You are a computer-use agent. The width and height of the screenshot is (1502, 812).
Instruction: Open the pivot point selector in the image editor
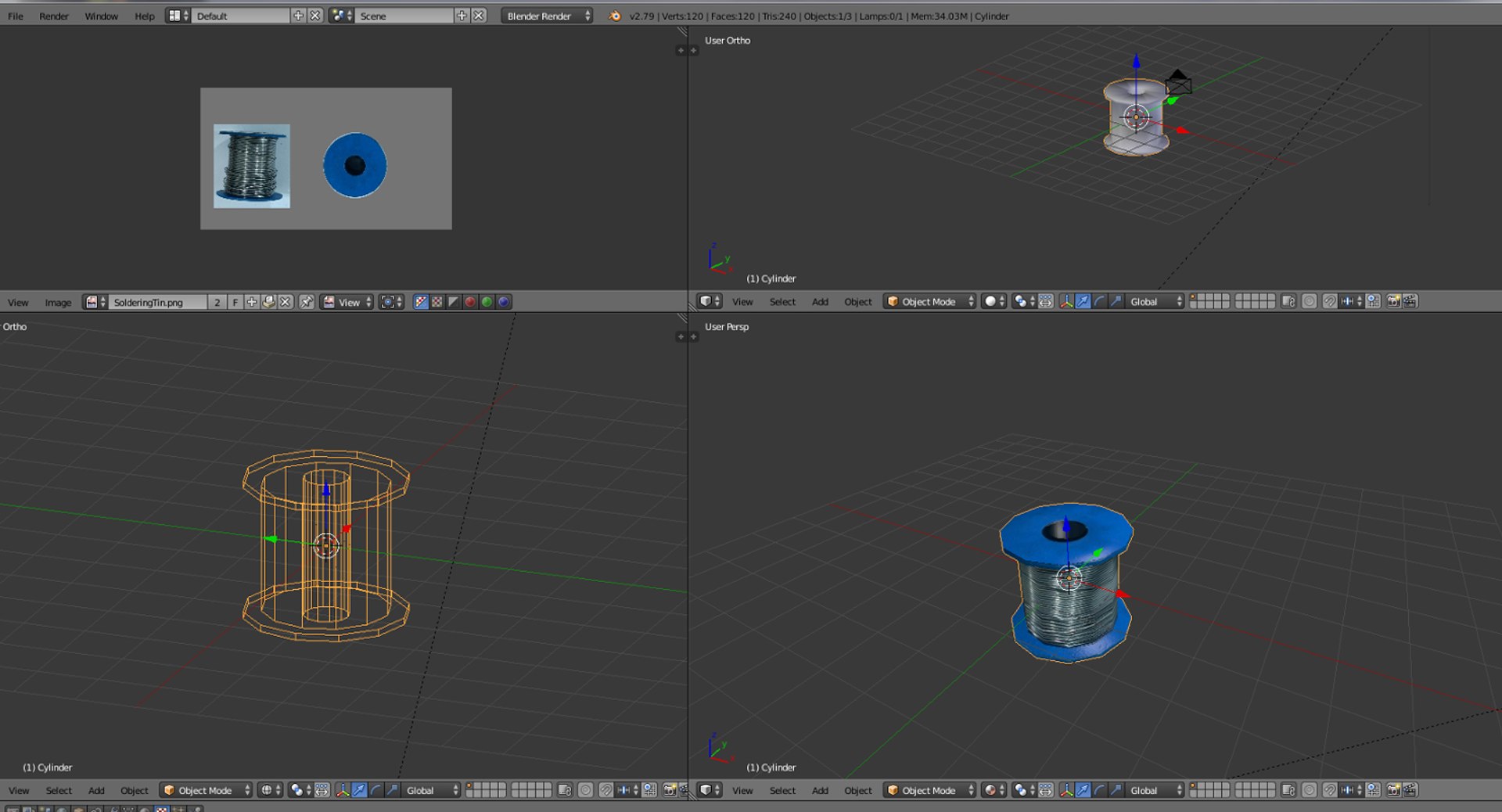pyautogui.click(x=391, y=302)
